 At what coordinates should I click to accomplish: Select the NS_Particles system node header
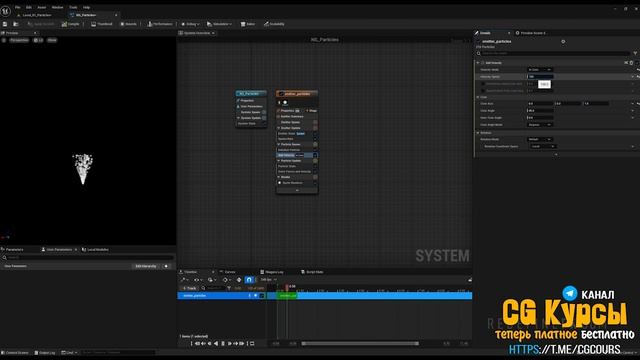pos(251,93)
